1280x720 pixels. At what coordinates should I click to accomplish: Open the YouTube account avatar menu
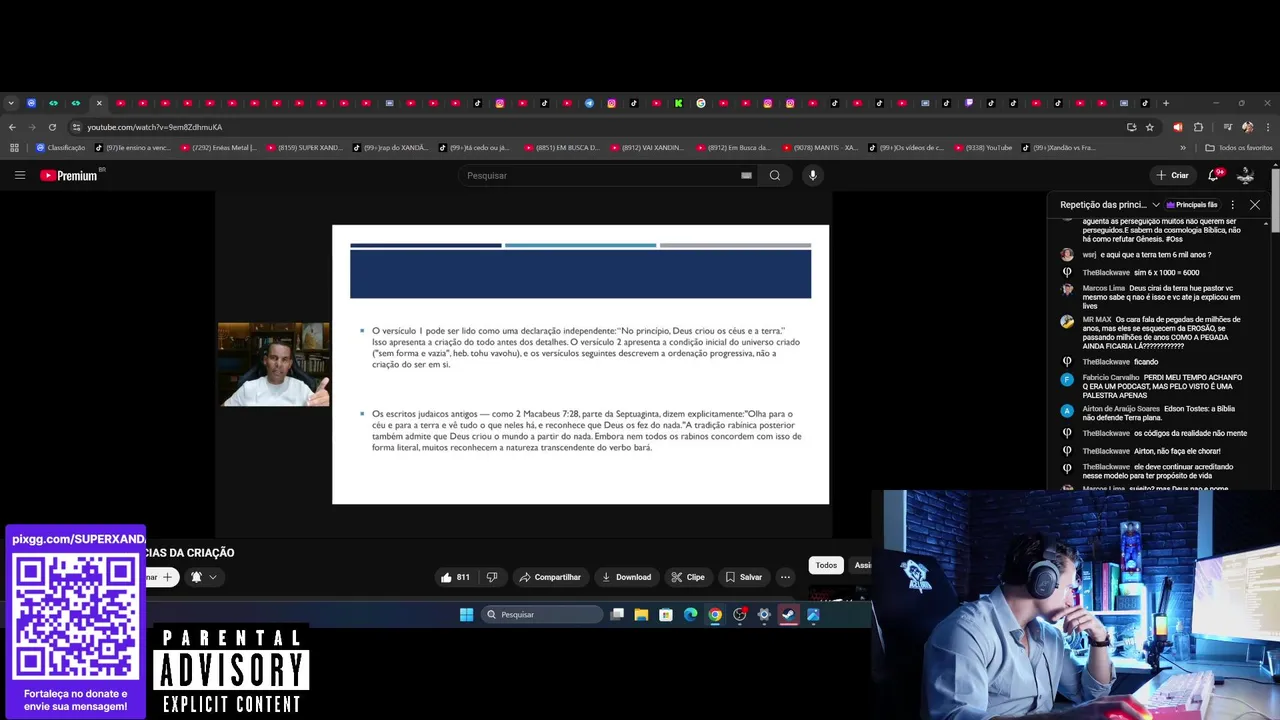coord(1246,175)
